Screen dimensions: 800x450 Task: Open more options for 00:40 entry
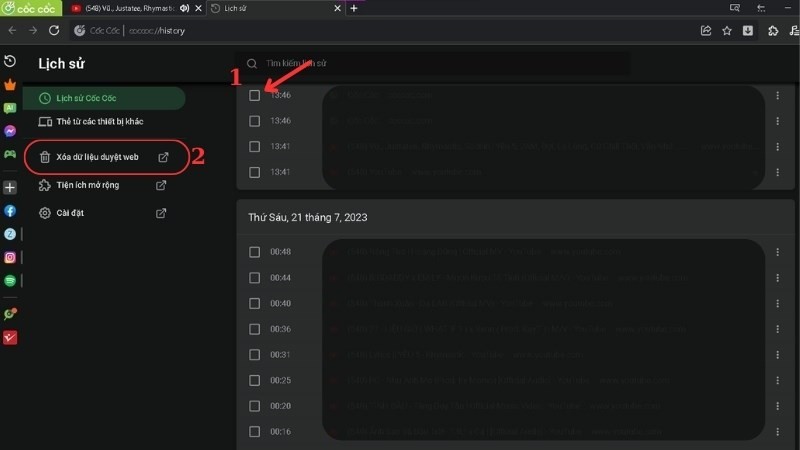coord(778,304)
